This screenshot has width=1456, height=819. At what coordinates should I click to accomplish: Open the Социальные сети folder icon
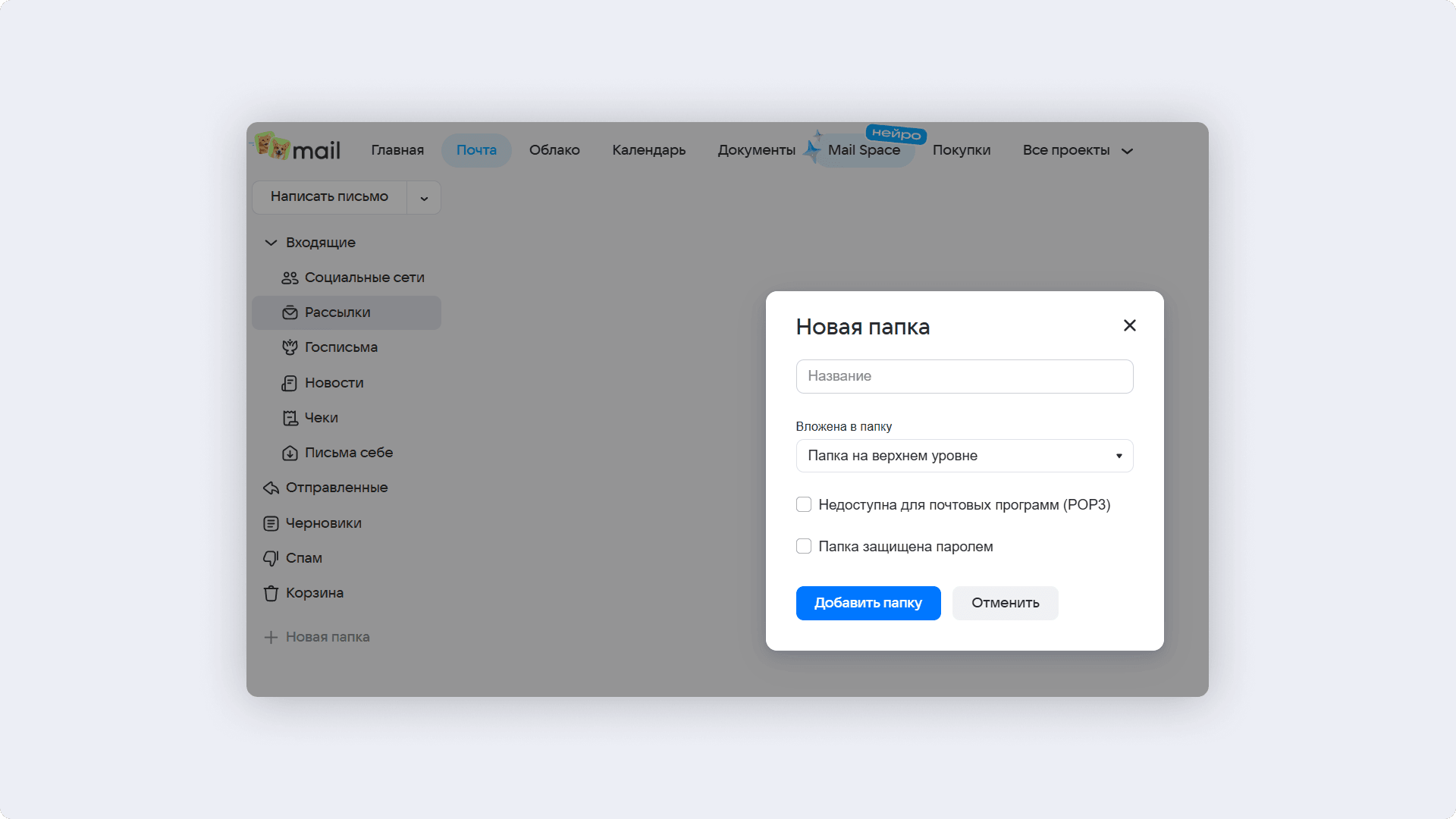coord(290,278)
